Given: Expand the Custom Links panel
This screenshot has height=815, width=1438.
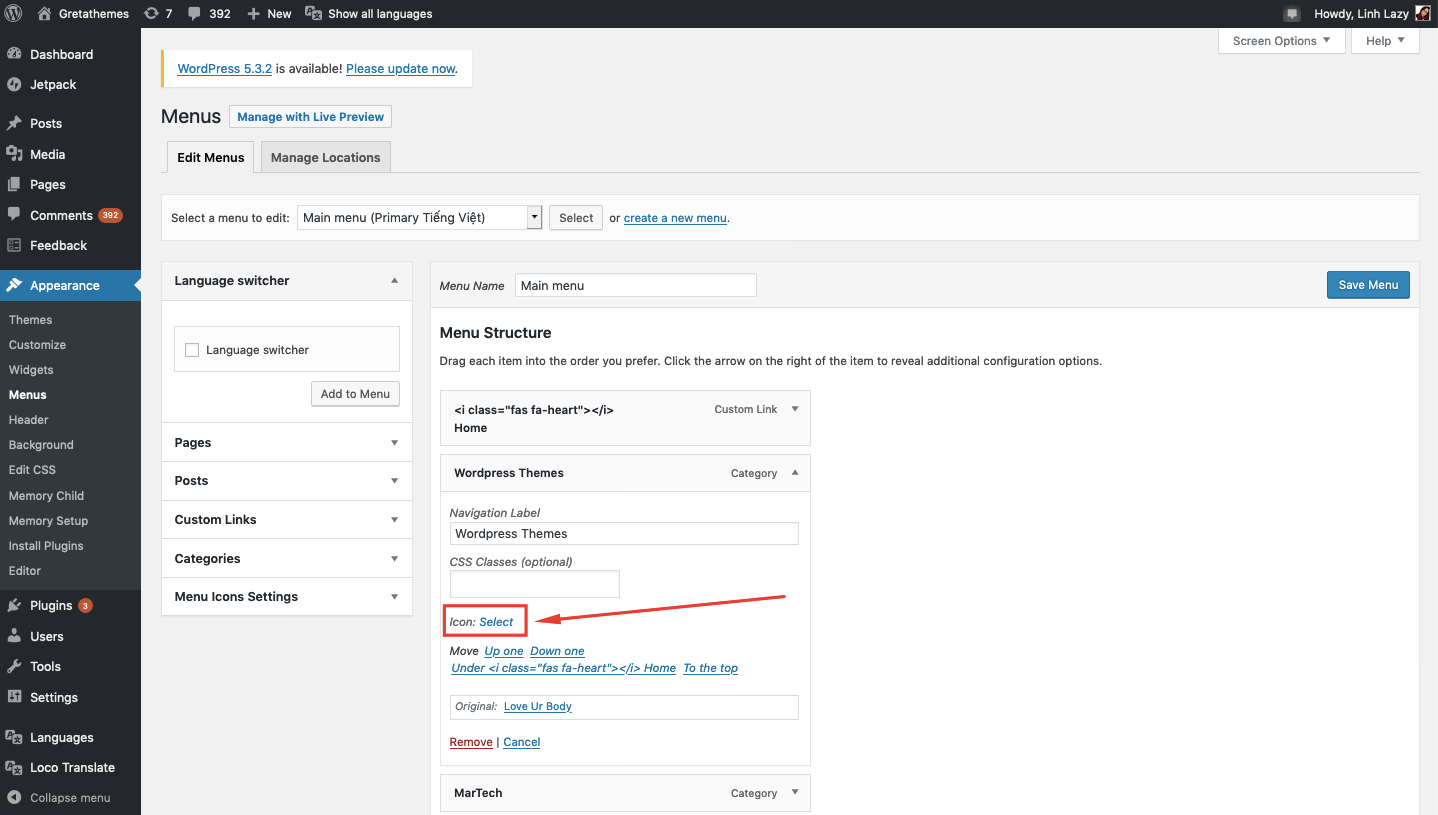Looking at the screenshot, I should pos(394,520).
